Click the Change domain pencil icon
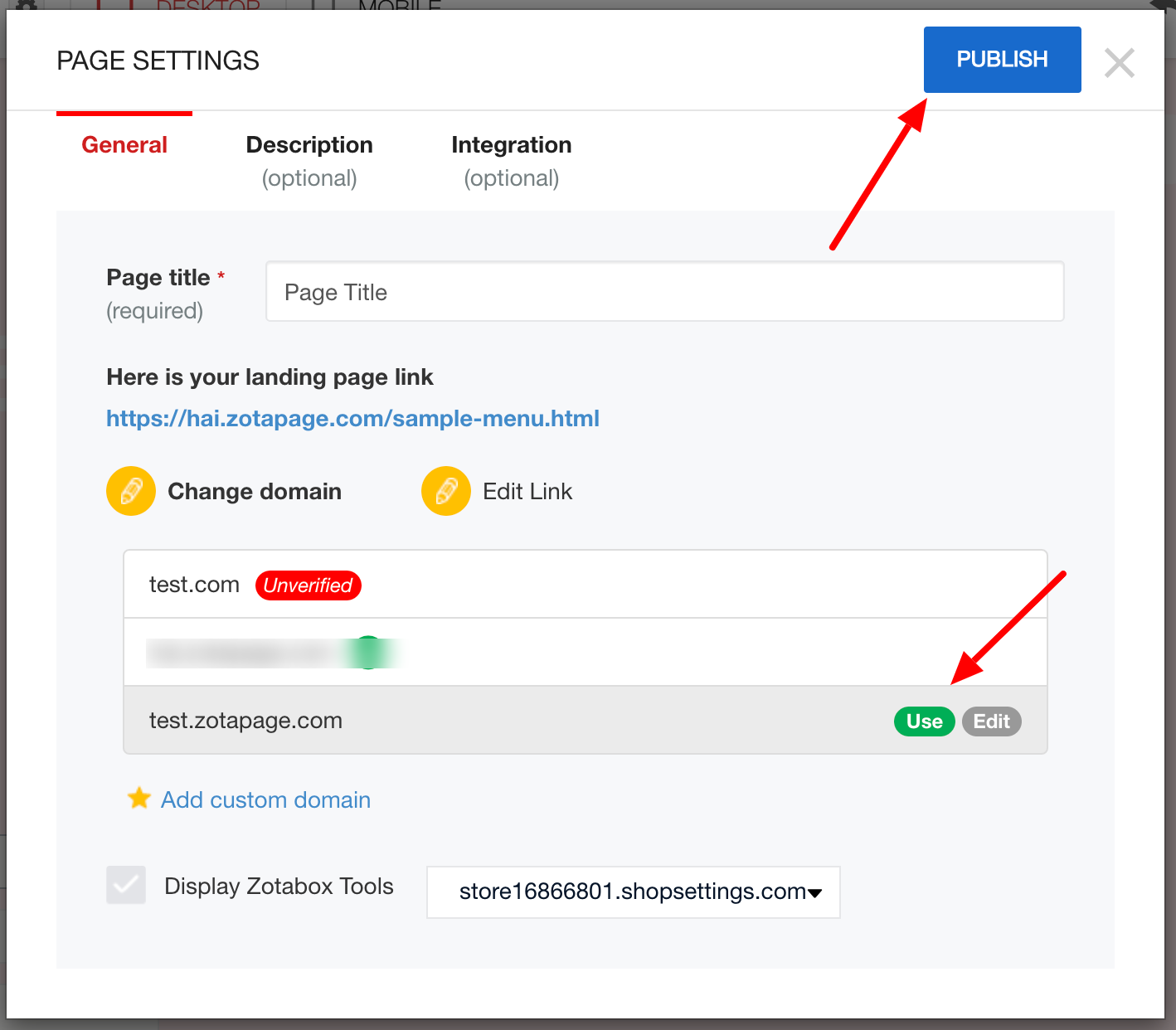Screen dimensions: 1176x1030 coord(130,491)
